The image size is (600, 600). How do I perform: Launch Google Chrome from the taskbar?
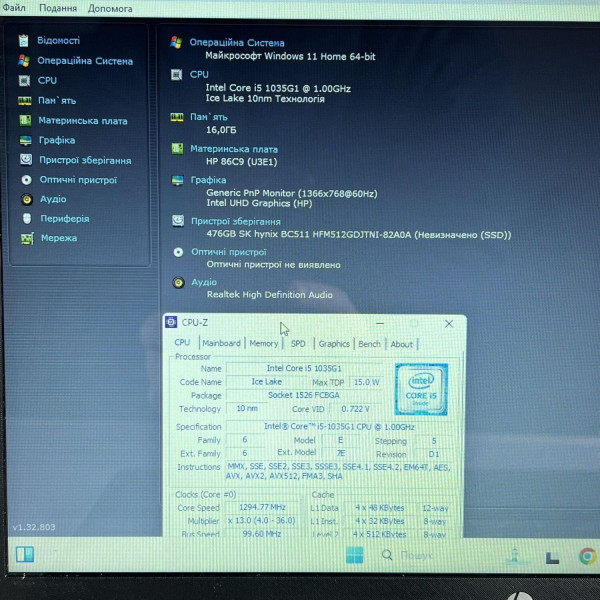[x=588, y=556]
